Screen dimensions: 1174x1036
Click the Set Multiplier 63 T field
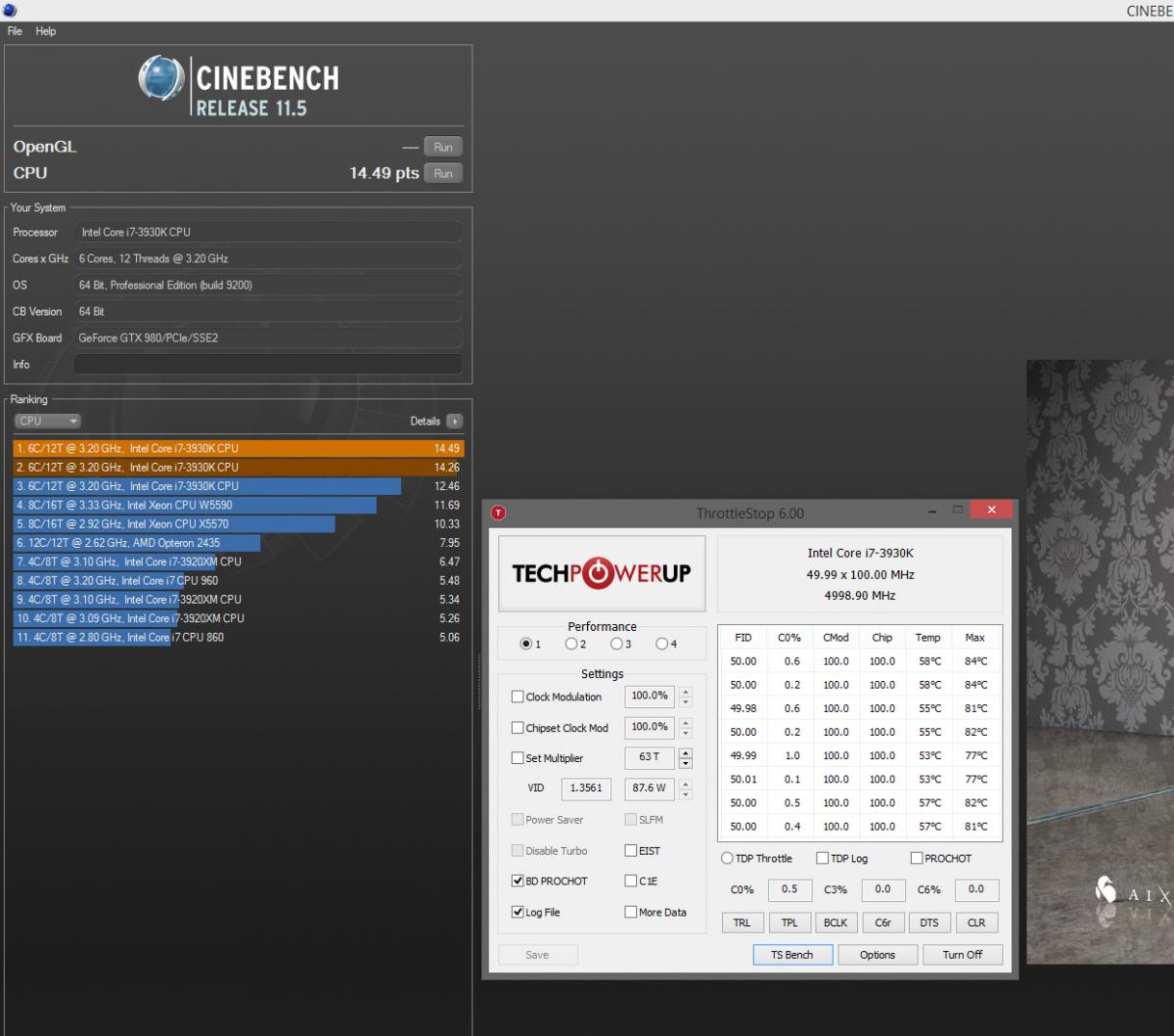tap(650, 758)
